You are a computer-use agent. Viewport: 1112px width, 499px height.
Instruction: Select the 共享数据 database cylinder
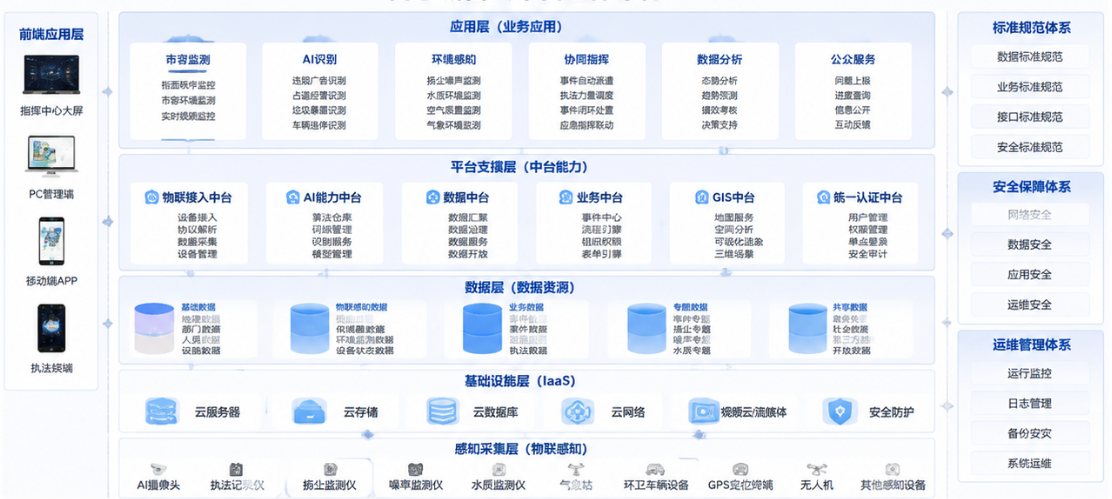pyautogui.click(x=809, y=328)
